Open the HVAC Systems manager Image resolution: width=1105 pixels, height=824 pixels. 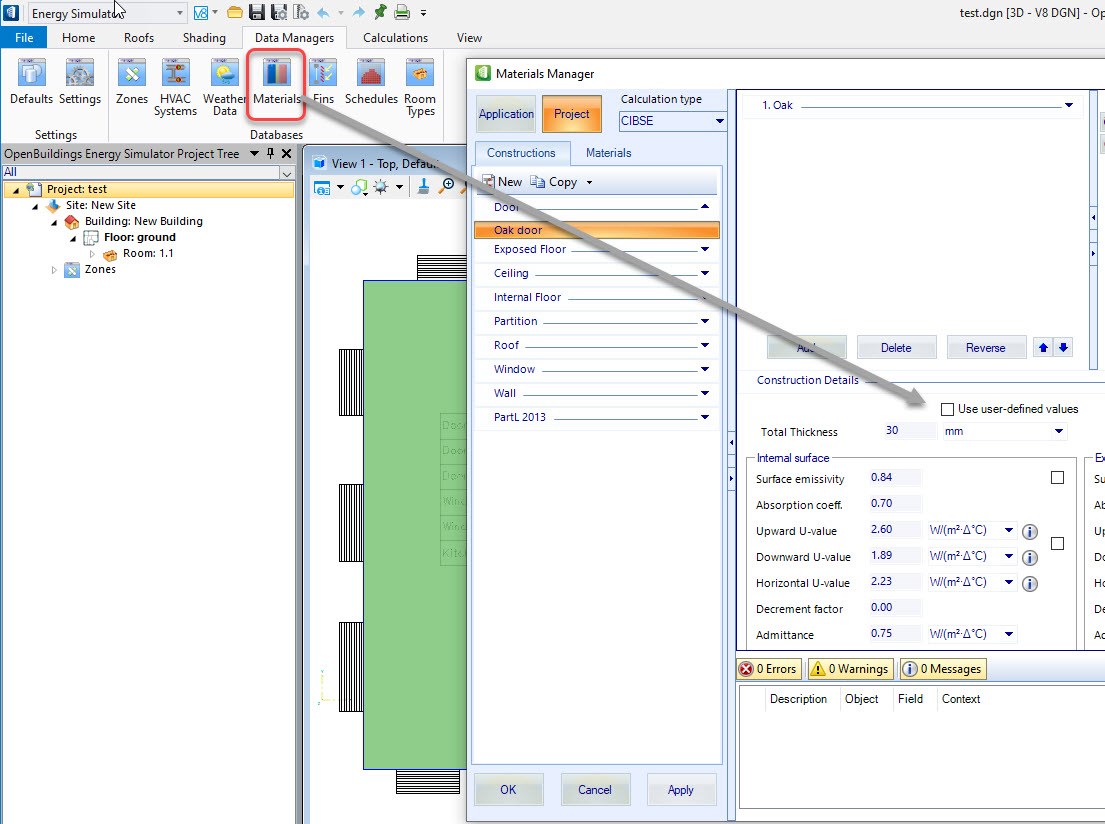(175, 87)
